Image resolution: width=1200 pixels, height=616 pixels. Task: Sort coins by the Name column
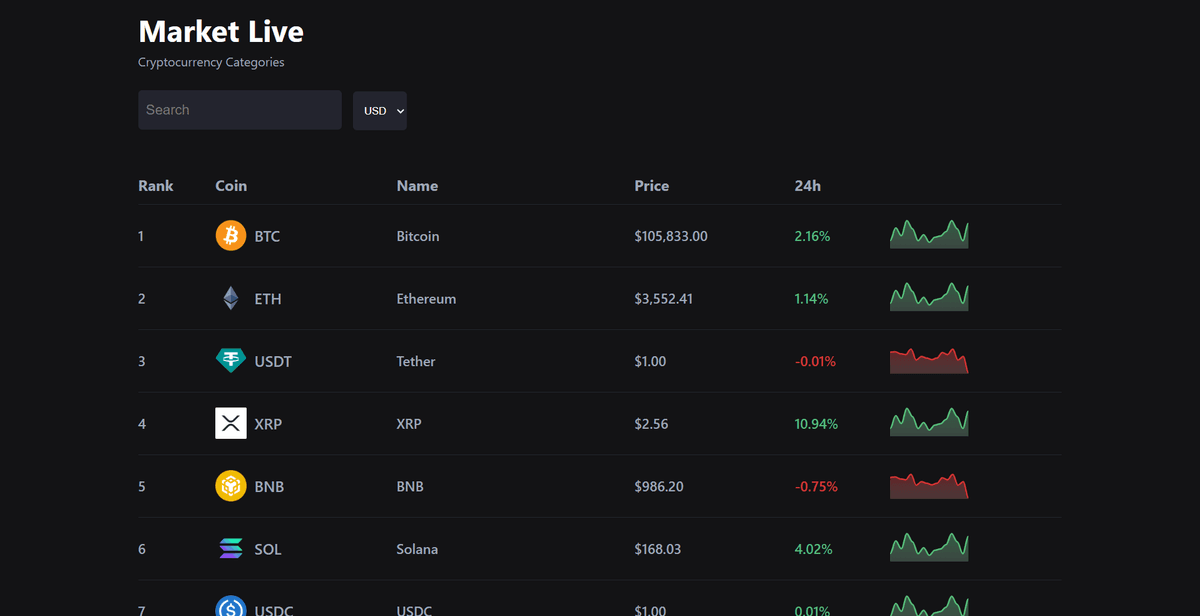coord(417,185)
